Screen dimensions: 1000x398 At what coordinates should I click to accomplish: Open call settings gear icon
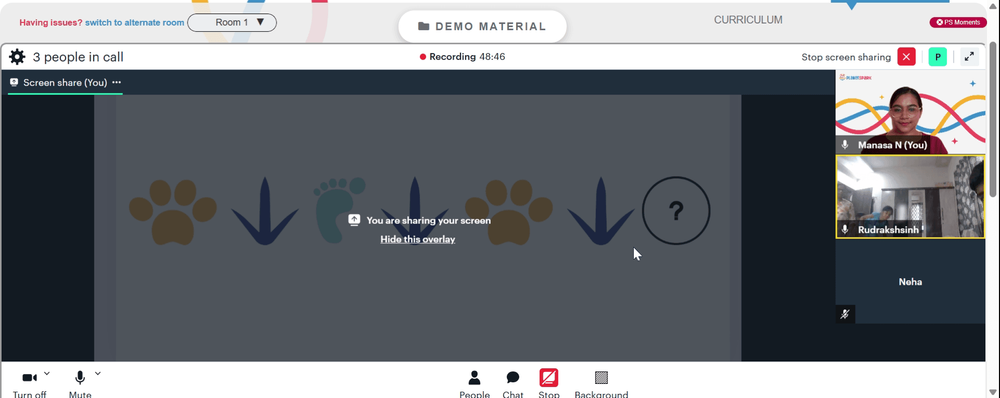click(17, 57)
